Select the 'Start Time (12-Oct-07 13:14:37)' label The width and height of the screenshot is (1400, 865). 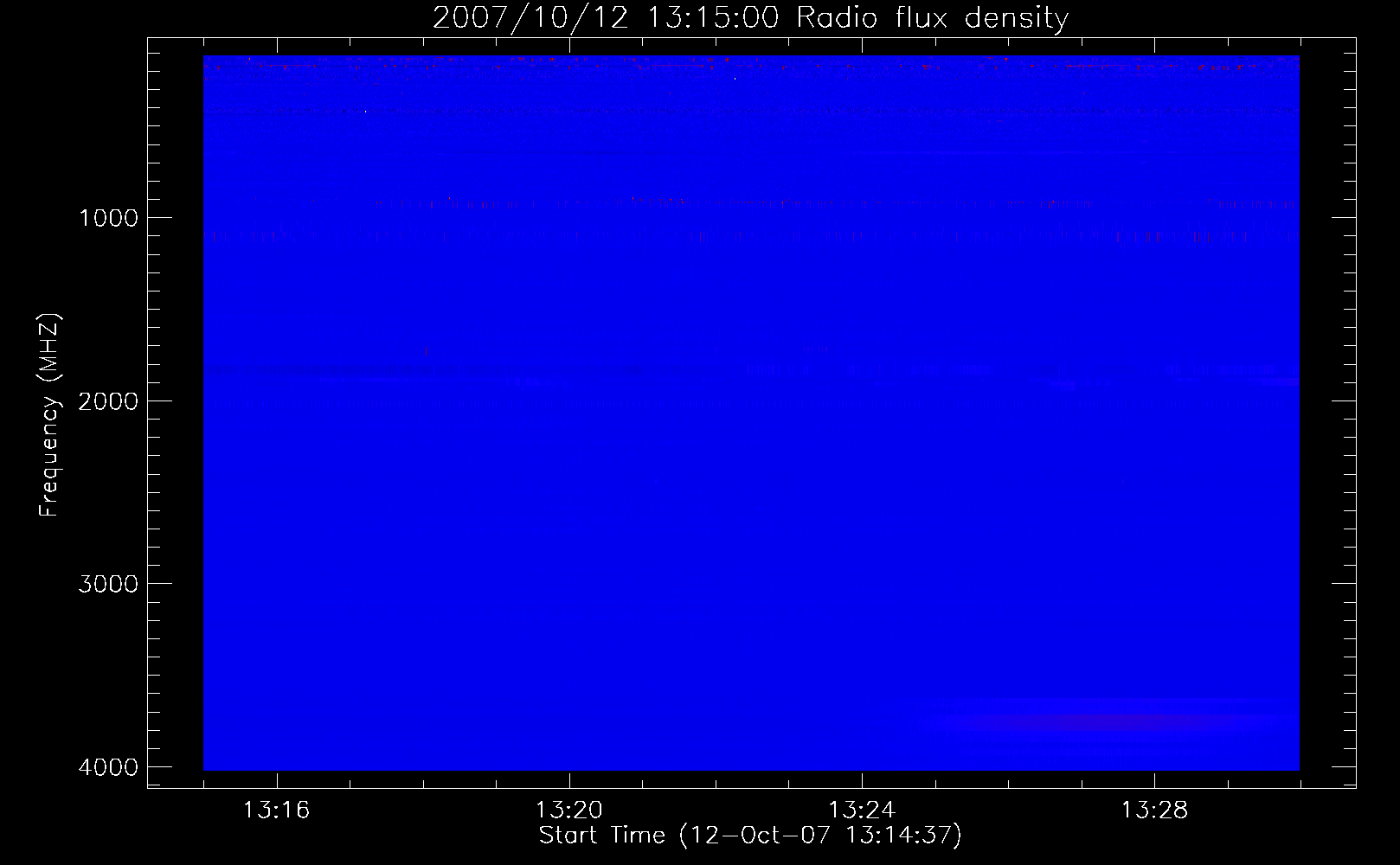[750, 836]
